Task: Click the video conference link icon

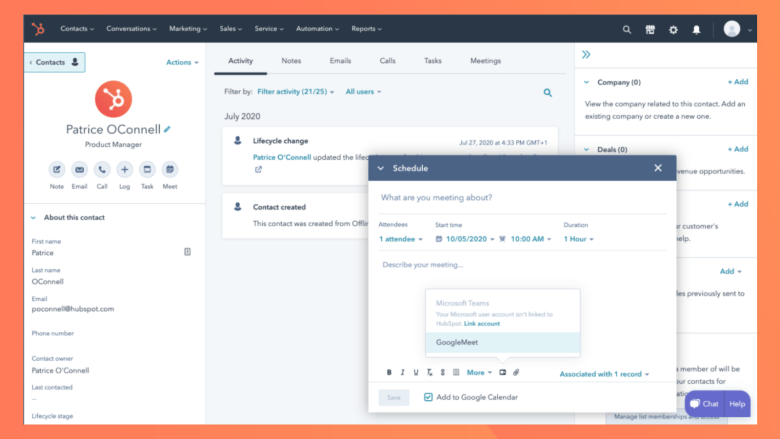Action: (x=502, y=372)
